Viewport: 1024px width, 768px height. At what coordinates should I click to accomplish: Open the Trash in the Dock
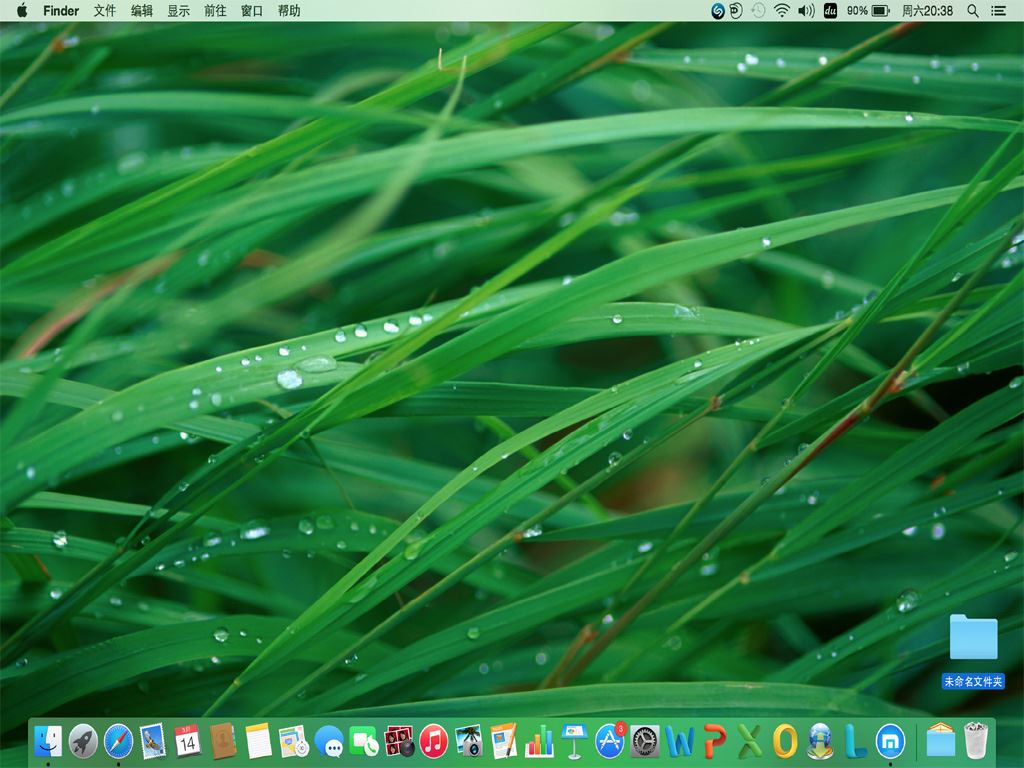pyautogui.click(x=975, y=741)
